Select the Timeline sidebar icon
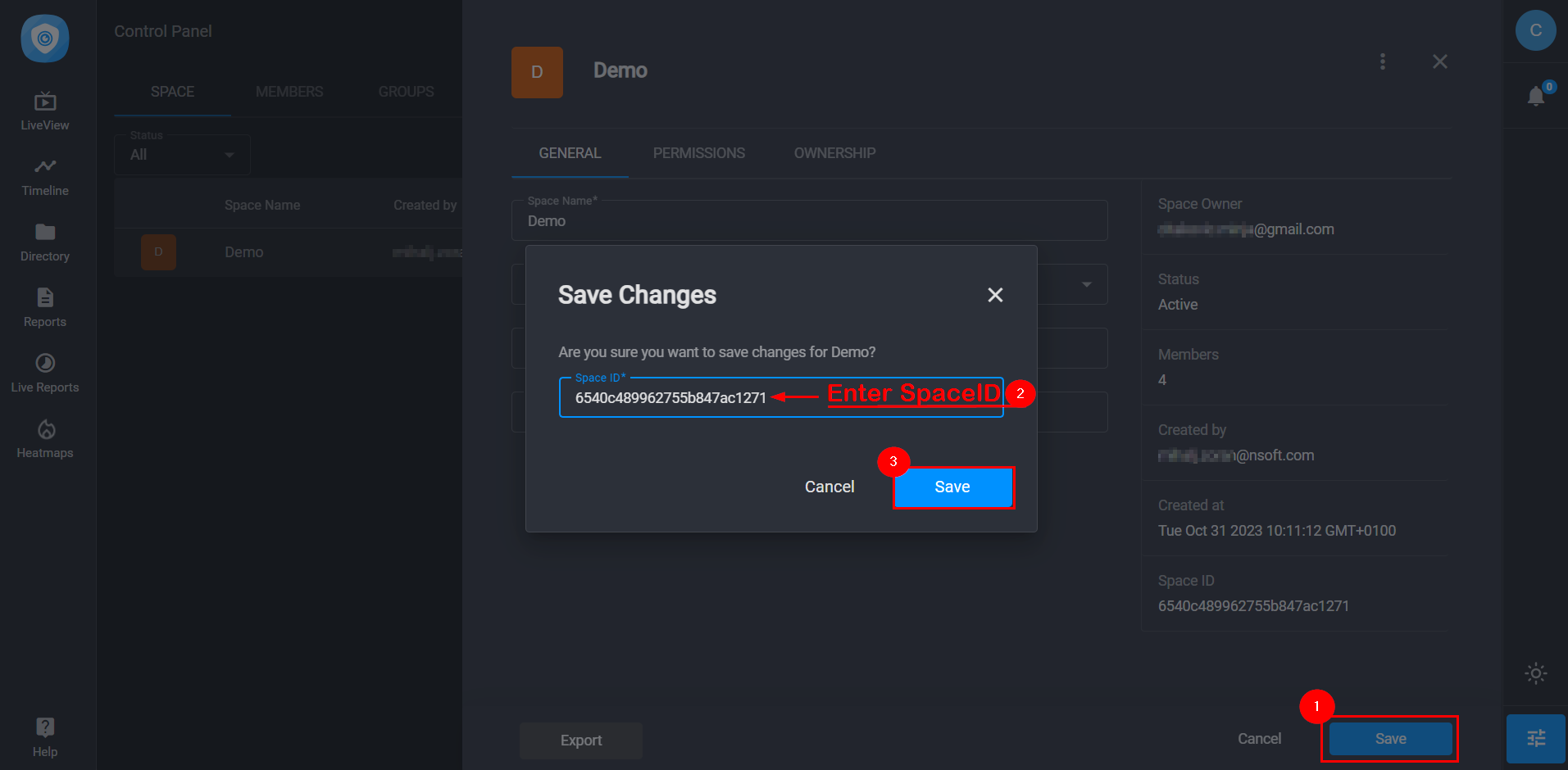 pyautogui.click(x=44, y=174)
